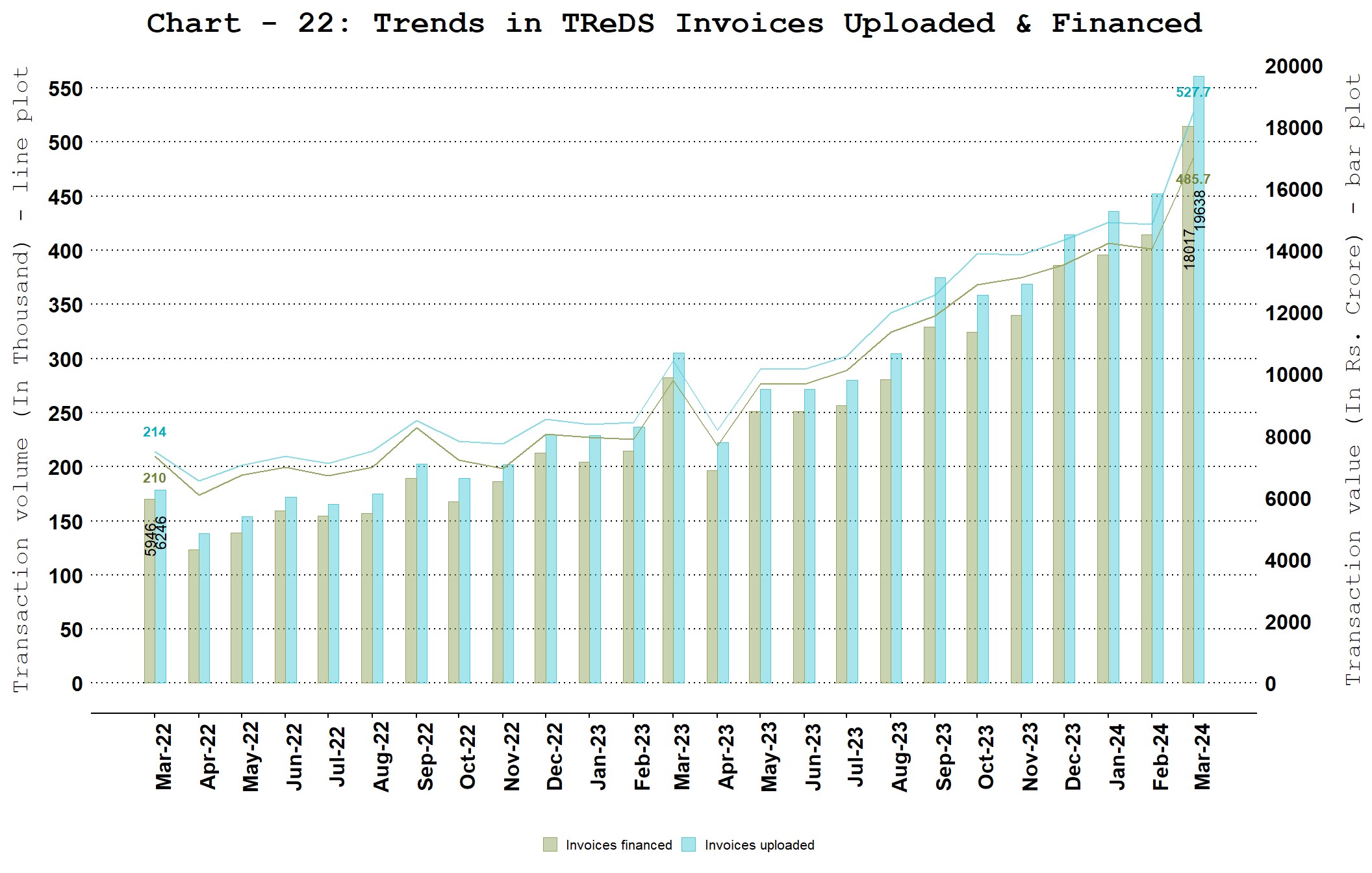
Task: Click the 550 left axis tick label
Action: tap(66, 88)
